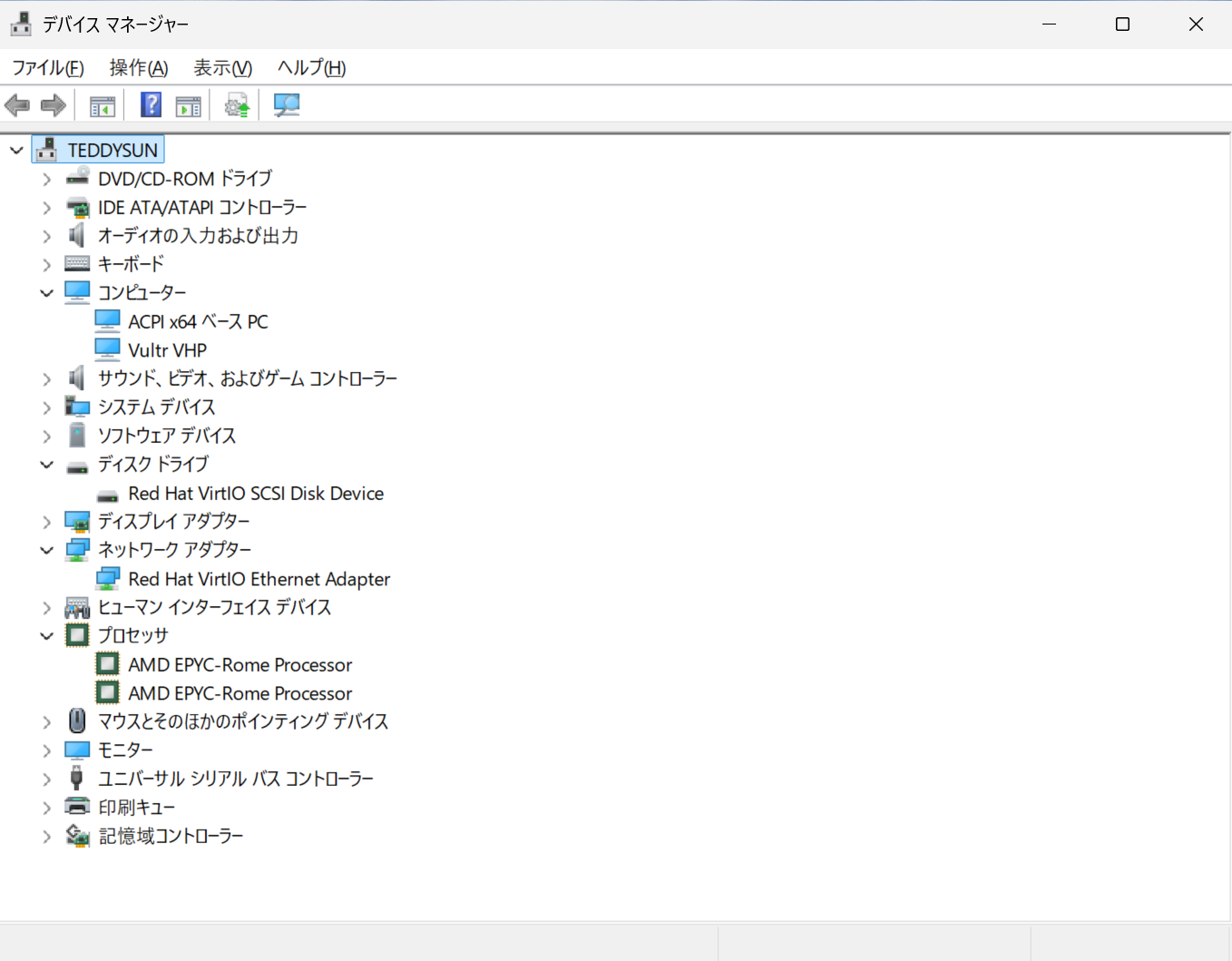The height and width of the screenshot is (961, 1232).
Task: Click the monitor icon beside コンピューター
Action: [78, 292]
